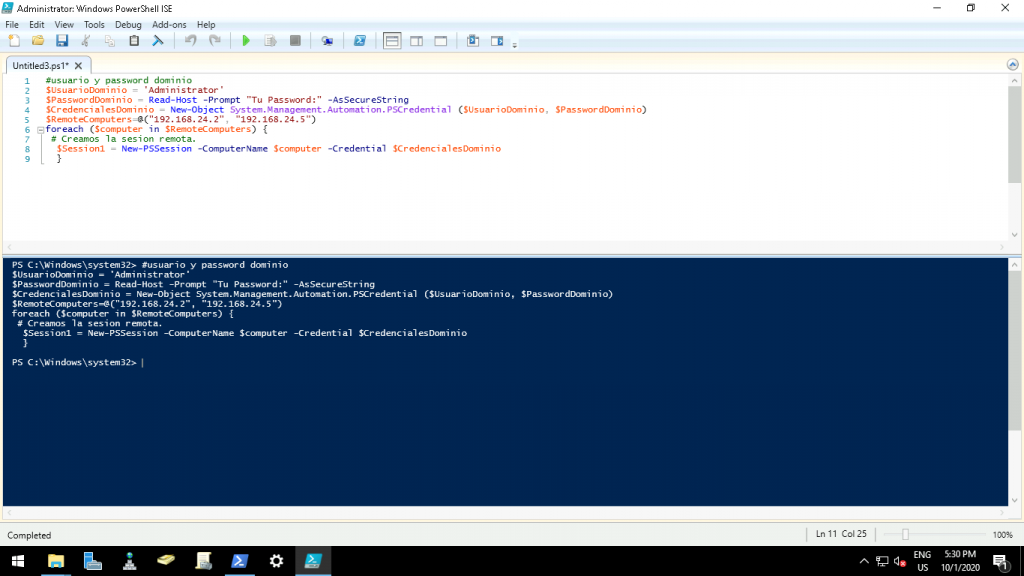Screen dimensions: 1024x576
Task: Show Command Add-on pane icon
Action: pyautogui.click(x=497, y=41)
